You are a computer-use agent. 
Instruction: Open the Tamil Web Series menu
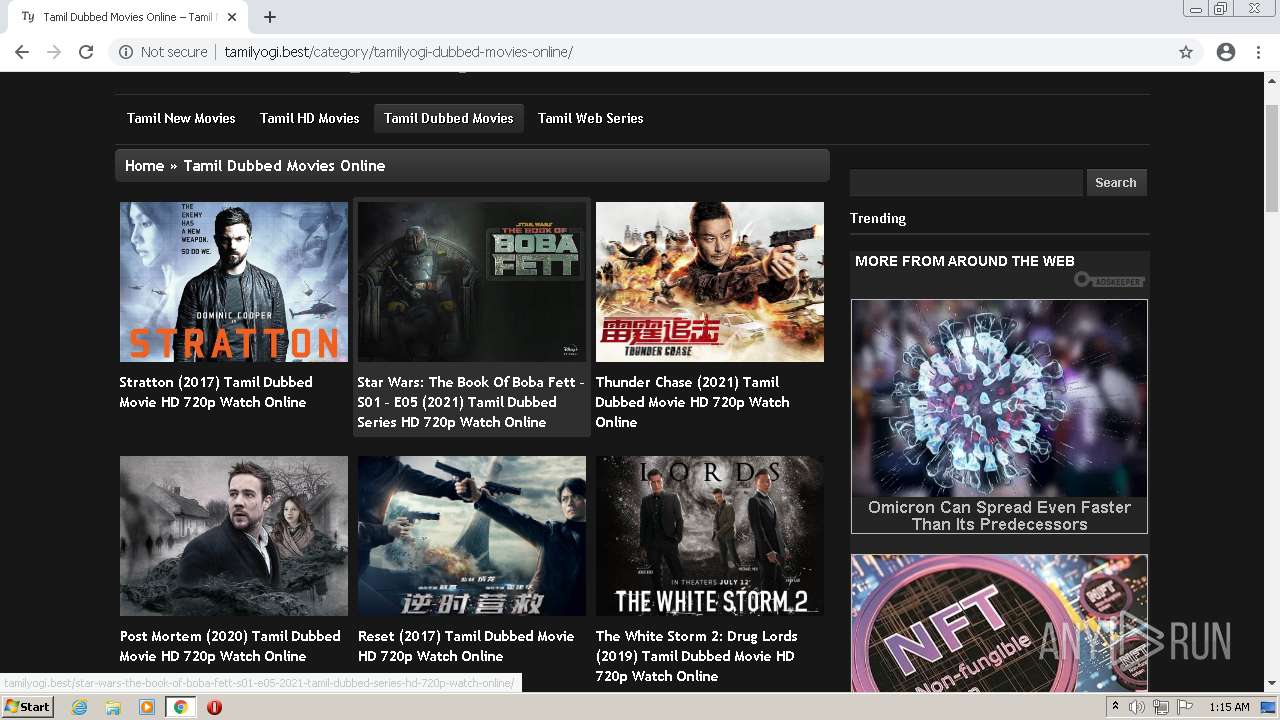click(x=591, y=118)
